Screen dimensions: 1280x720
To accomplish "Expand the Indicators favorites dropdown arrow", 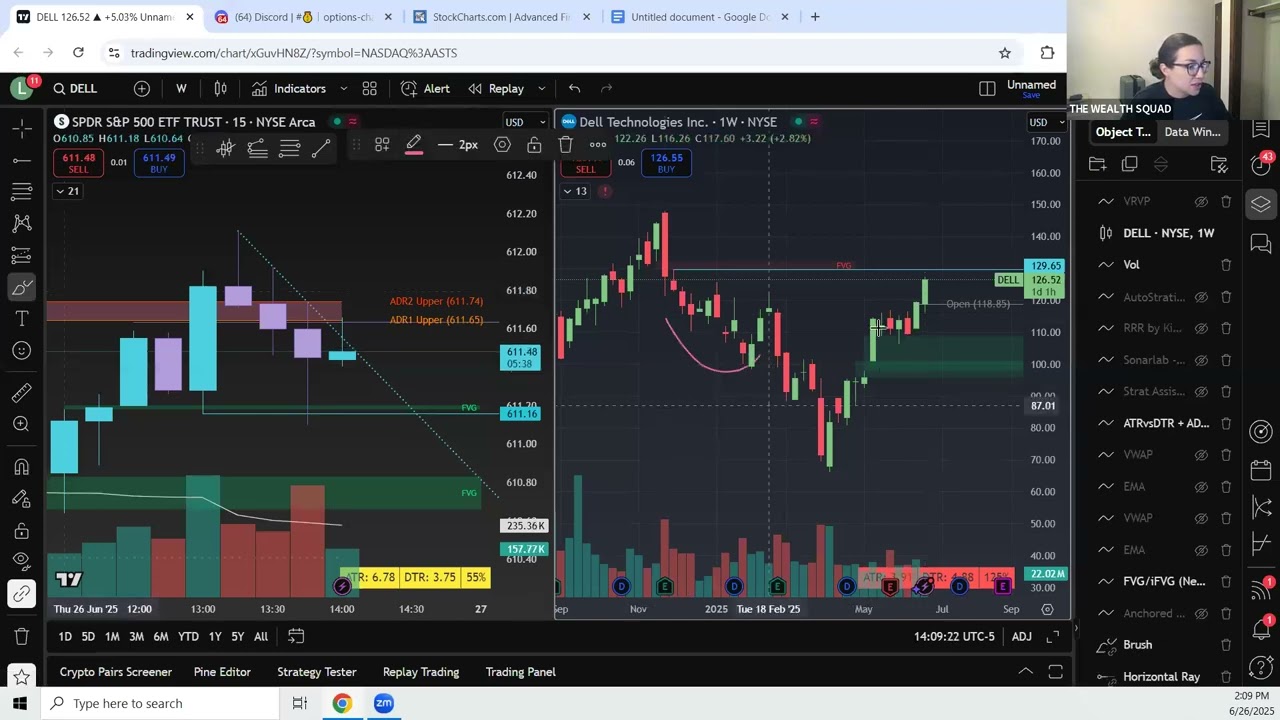I will point(343,88).
